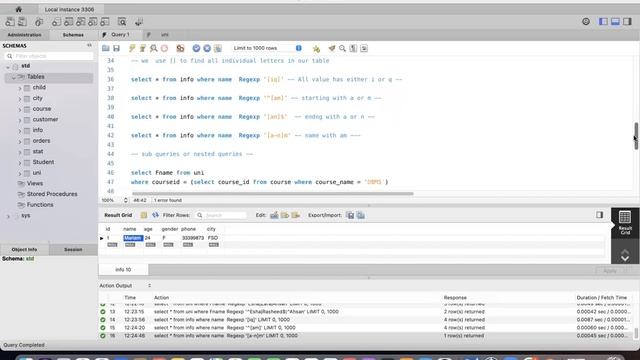
Task: Commit the transaction icon
Action: 196,48
